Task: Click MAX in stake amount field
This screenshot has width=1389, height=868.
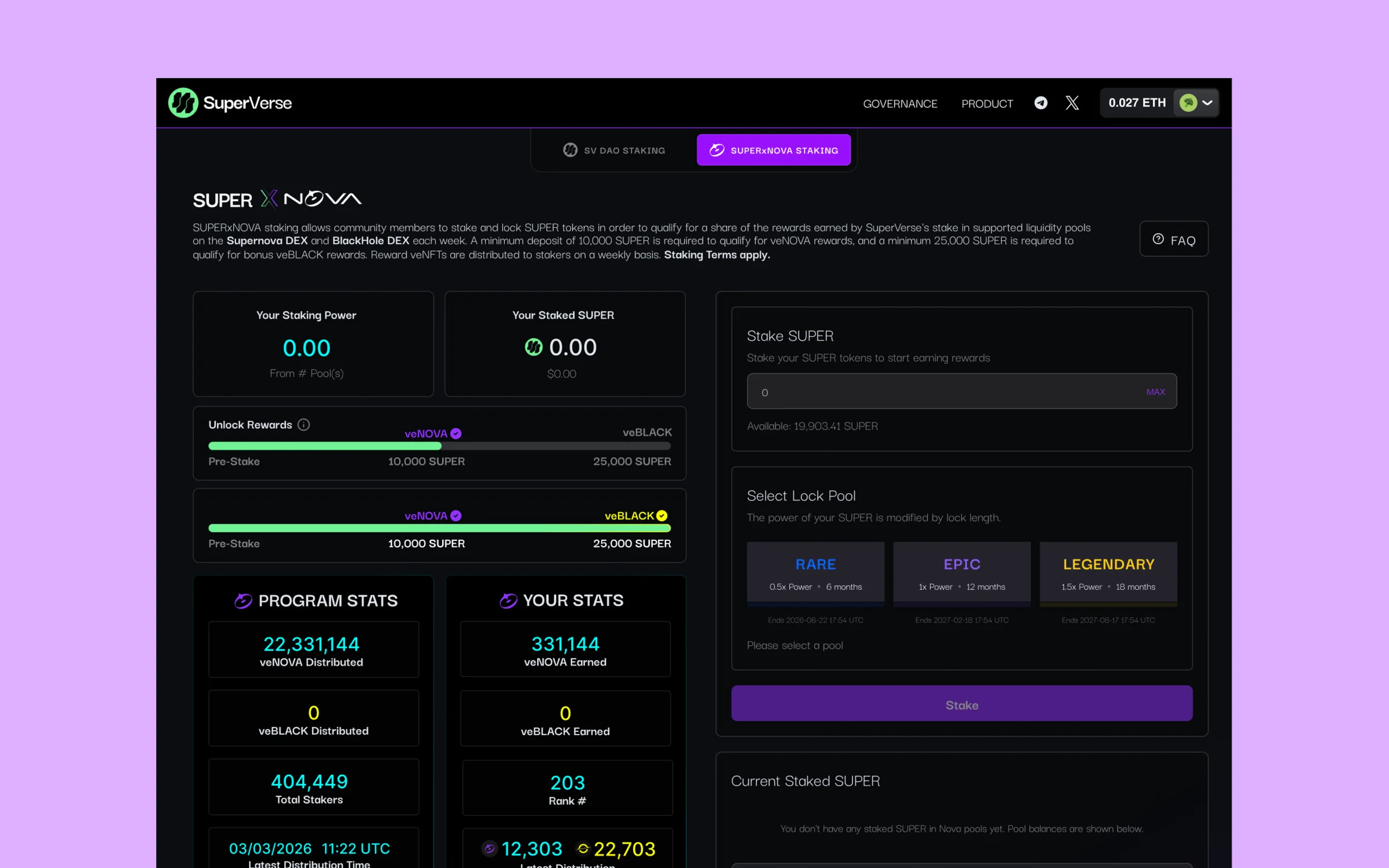Action: [x=1155, y=392]
